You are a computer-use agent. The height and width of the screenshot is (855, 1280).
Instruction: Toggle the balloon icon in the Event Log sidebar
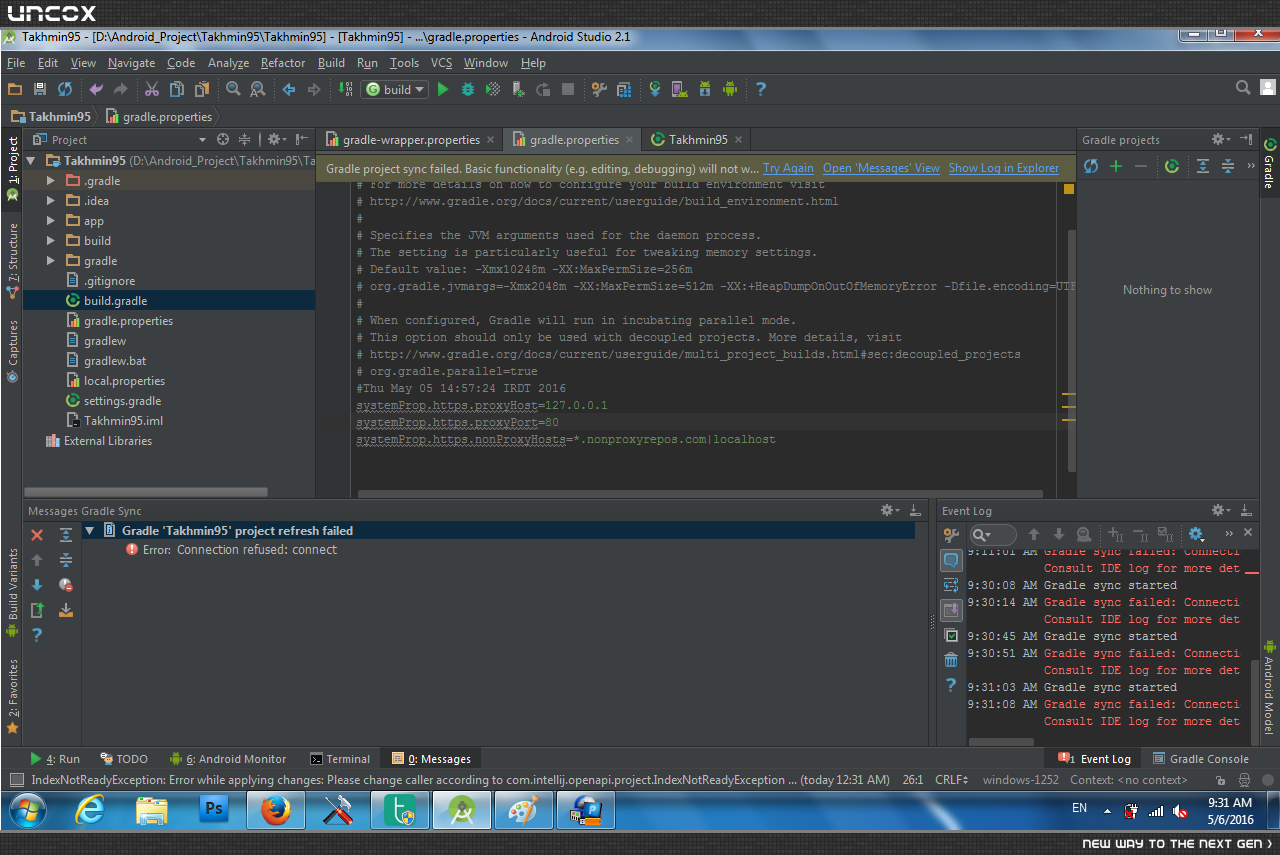pyautogui.click(x=951, y=560)
